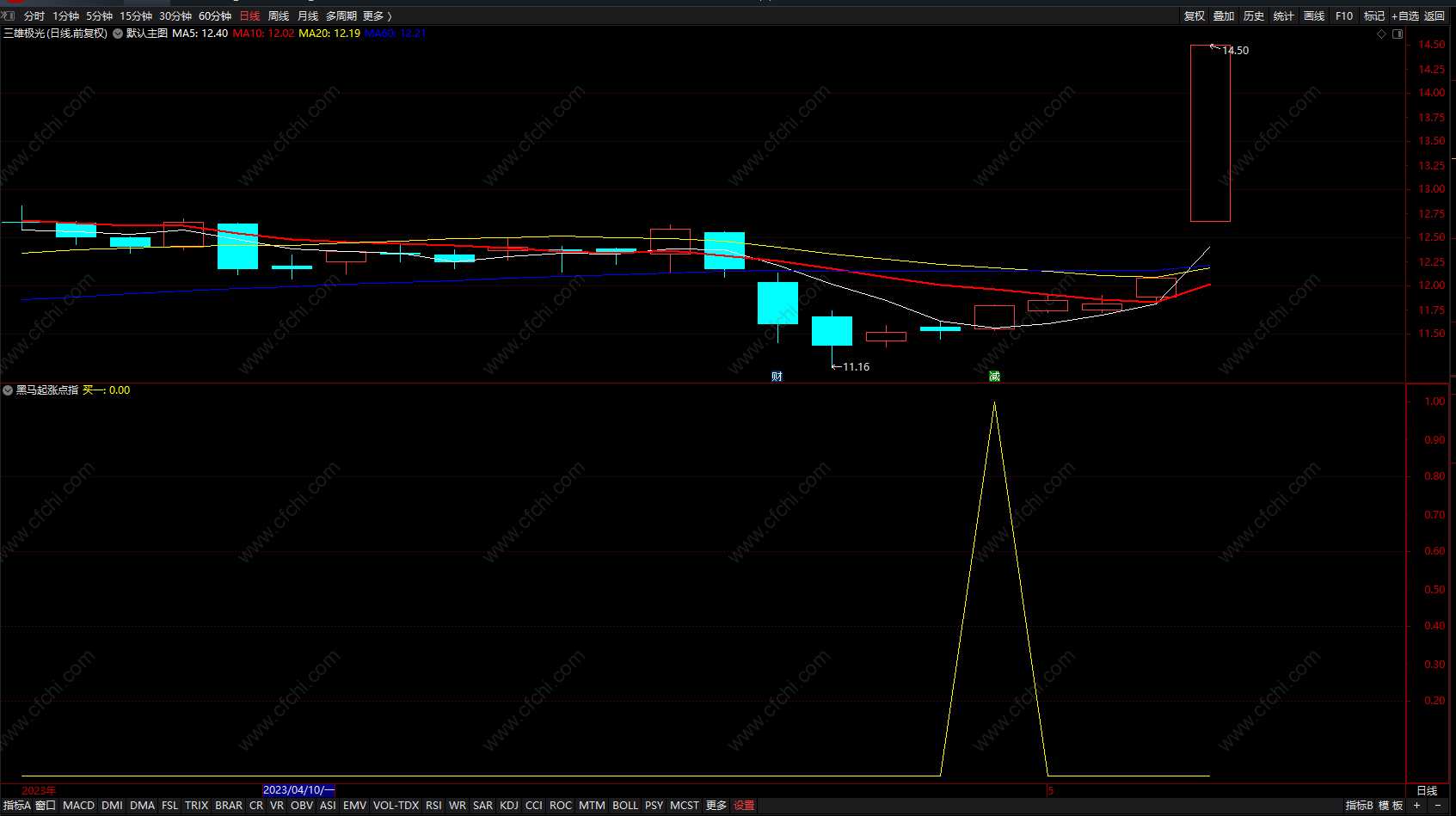This screenshot has height=816, width=1456.
Task: Activate the 画线 drawing tool
Action: coord(1314,16)
